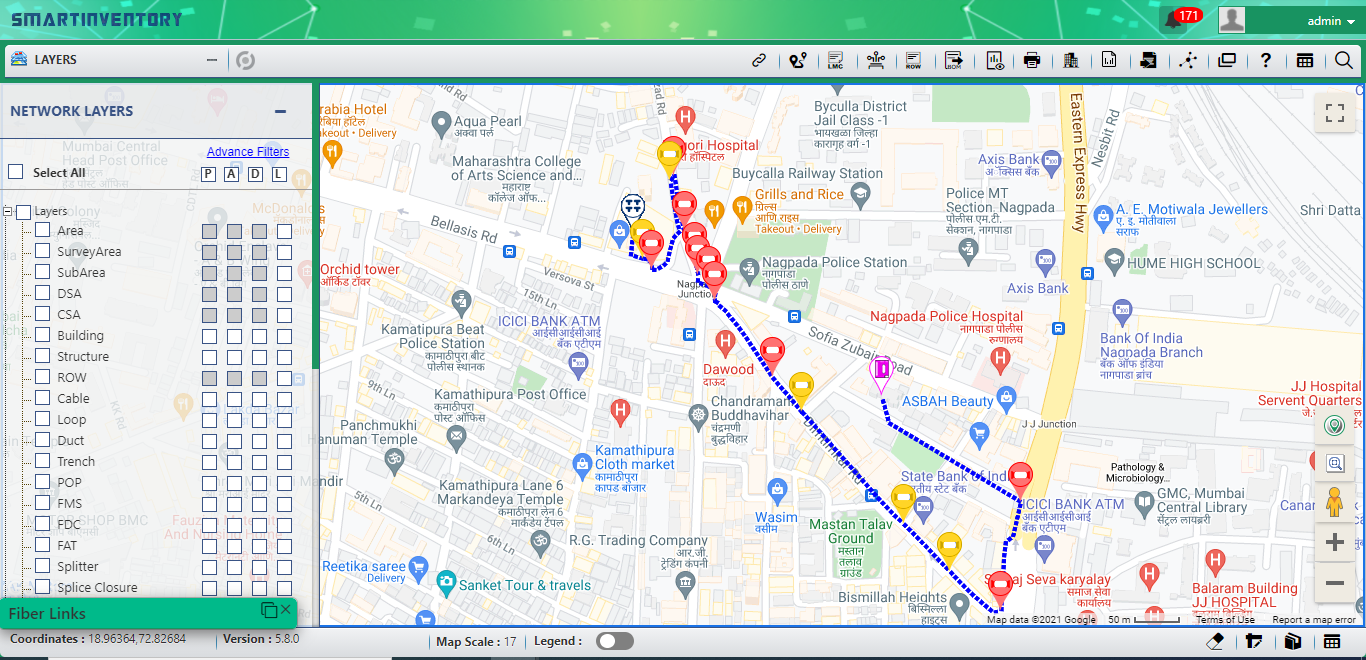Click the map location pin tool button
This screenshot has width=1366, height=660.
pos(1334,427)
